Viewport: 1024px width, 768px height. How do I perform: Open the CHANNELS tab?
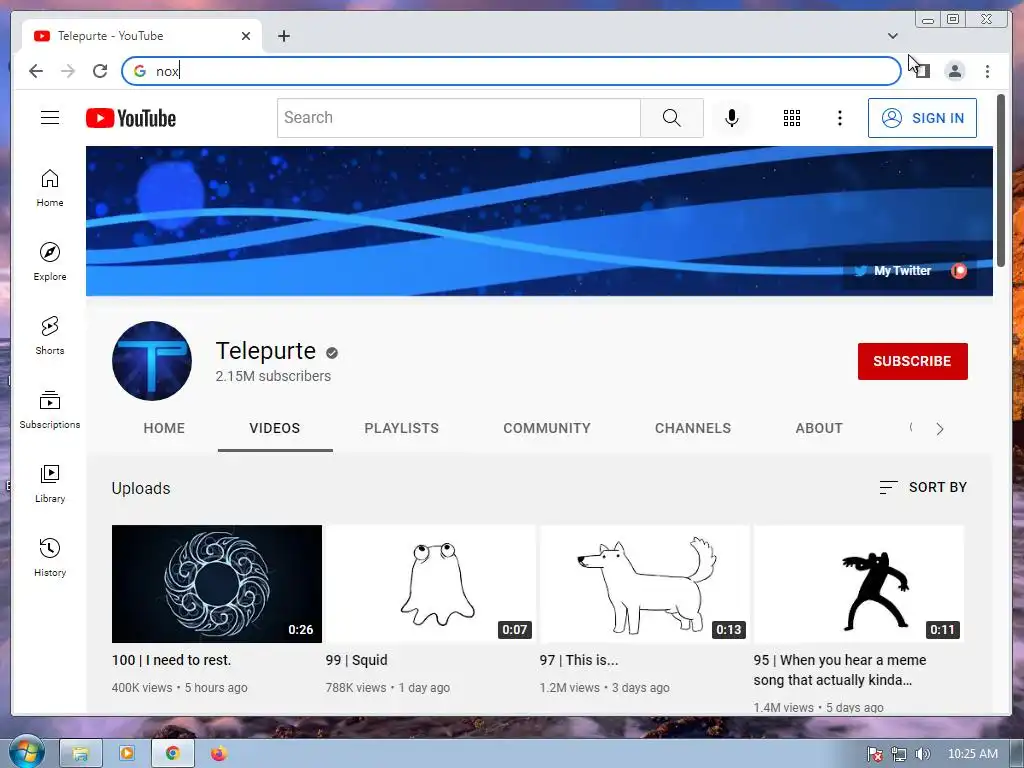click(x=693, y=428)
